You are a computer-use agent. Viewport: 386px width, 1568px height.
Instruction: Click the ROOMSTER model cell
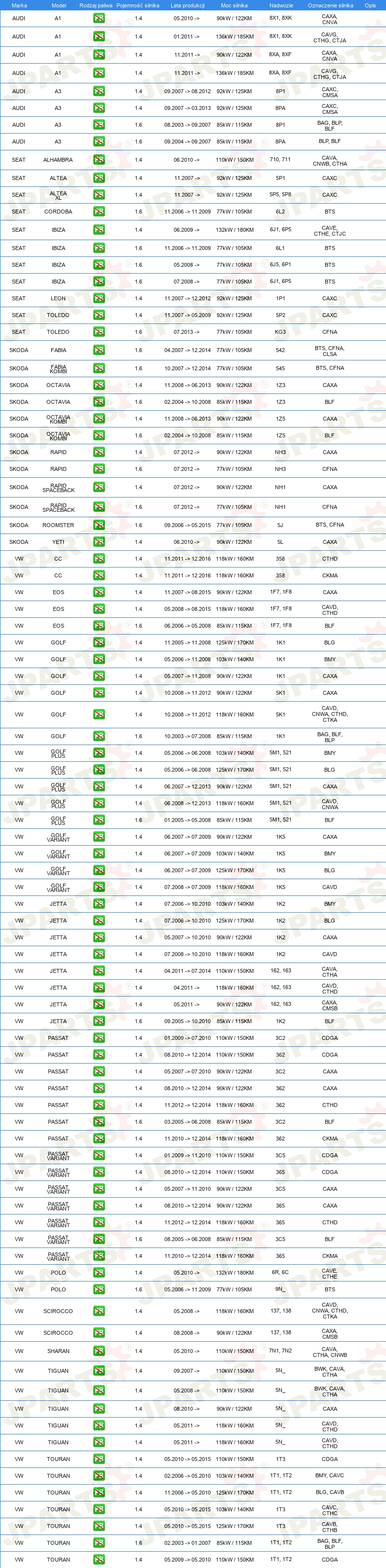click(58, 525)
